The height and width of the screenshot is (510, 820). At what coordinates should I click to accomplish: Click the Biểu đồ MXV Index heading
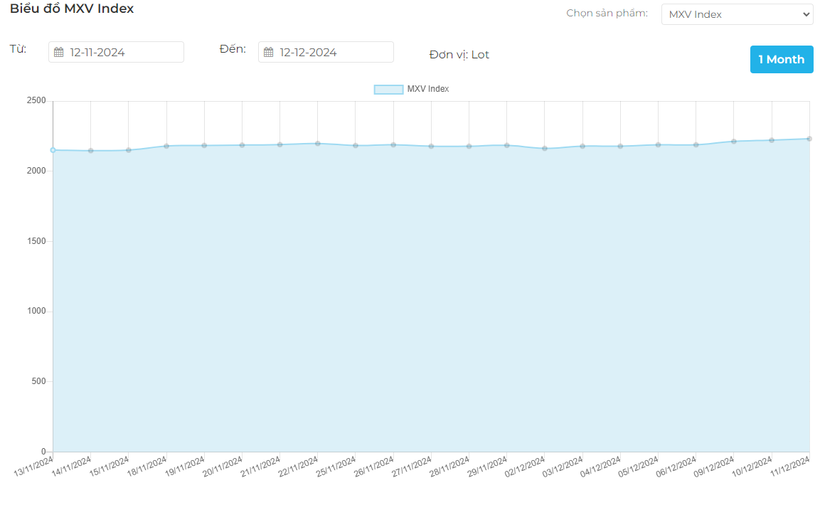point(72,9)
